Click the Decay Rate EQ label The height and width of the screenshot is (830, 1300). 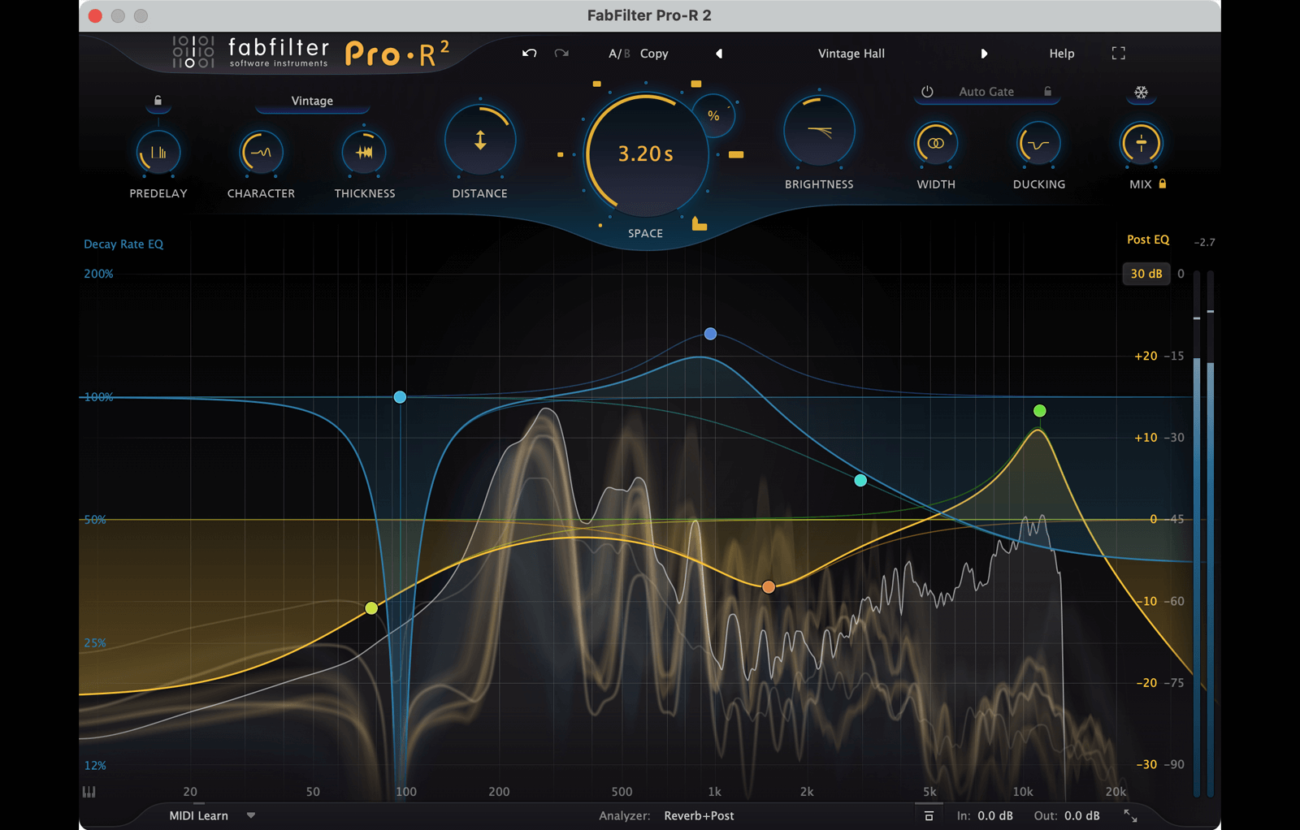[x=123, y=244]
